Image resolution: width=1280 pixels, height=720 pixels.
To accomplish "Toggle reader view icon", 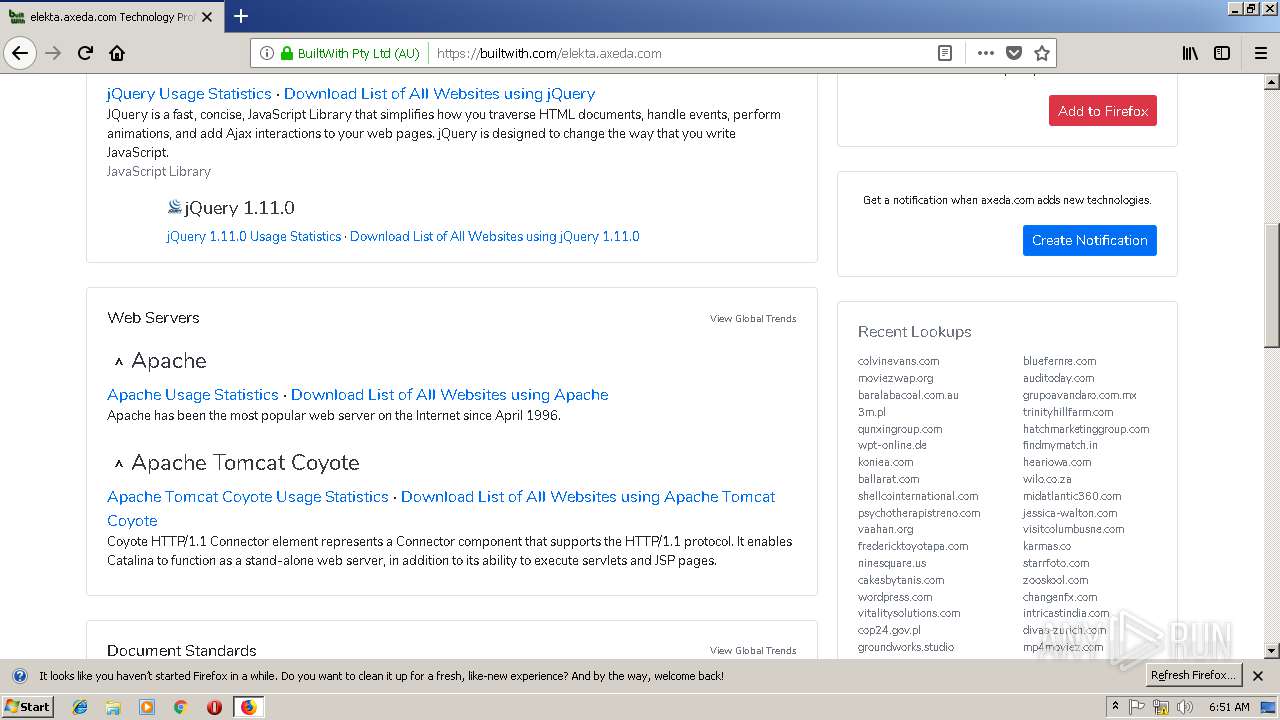I will pos(945,53).
